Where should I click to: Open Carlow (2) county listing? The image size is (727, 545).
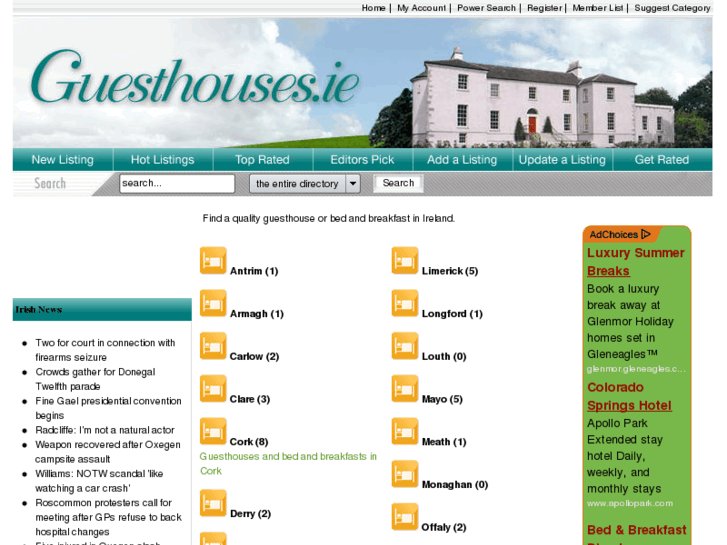pos(255,357)
